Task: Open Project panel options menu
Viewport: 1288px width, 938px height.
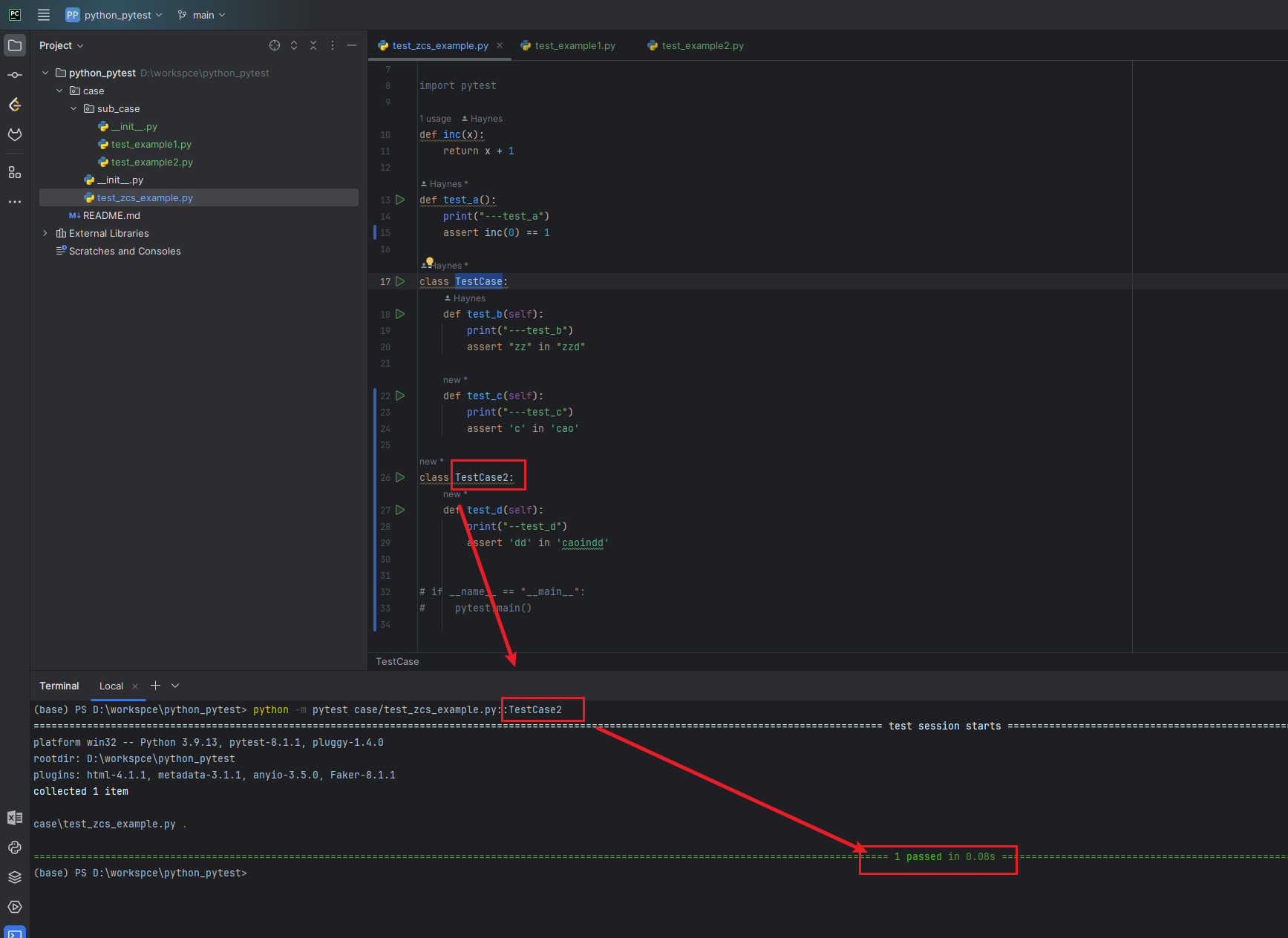Action: pyautogui.click(x=333, y=45)
